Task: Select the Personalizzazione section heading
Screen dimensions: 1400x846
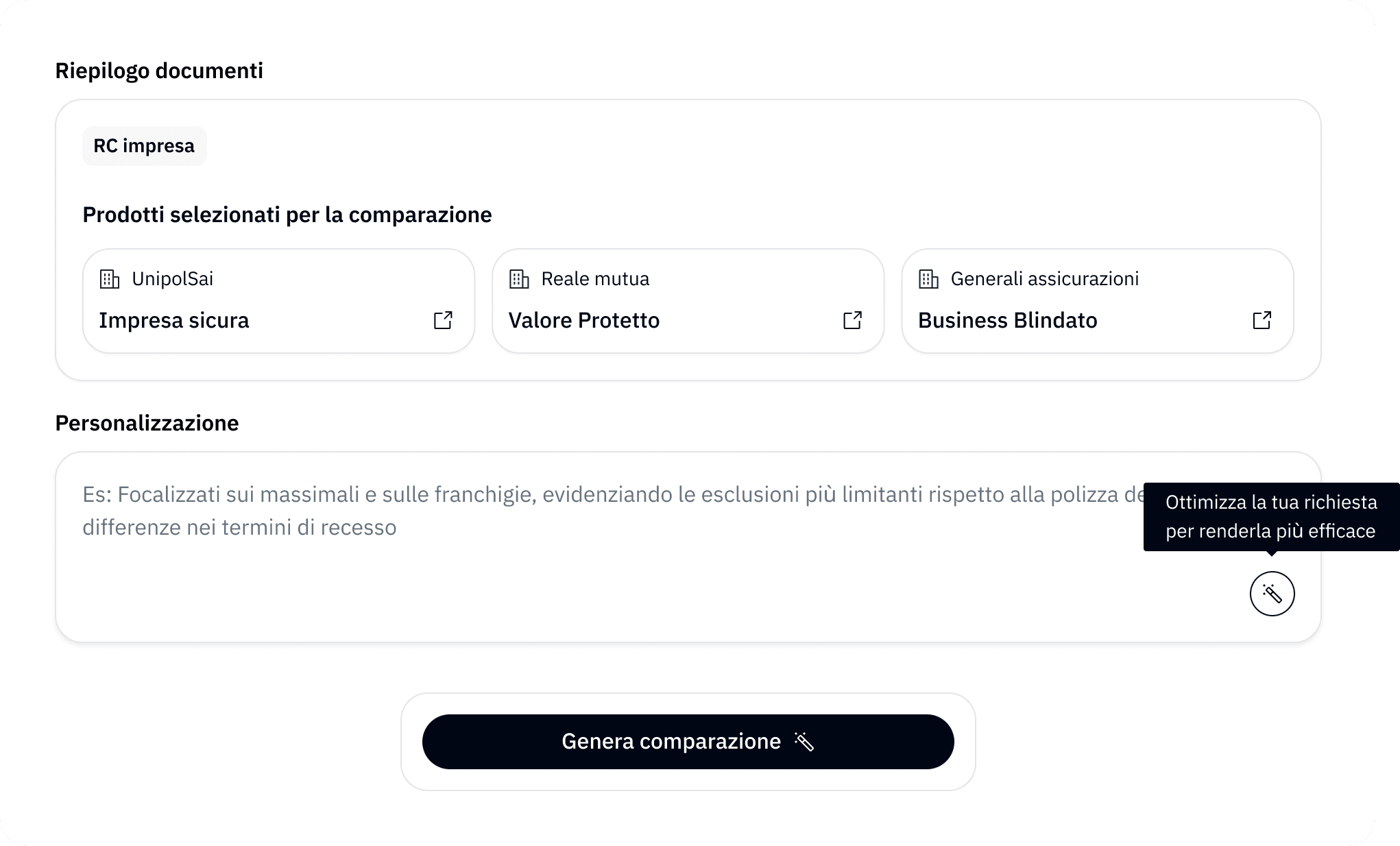Action: tap(147, 423)
